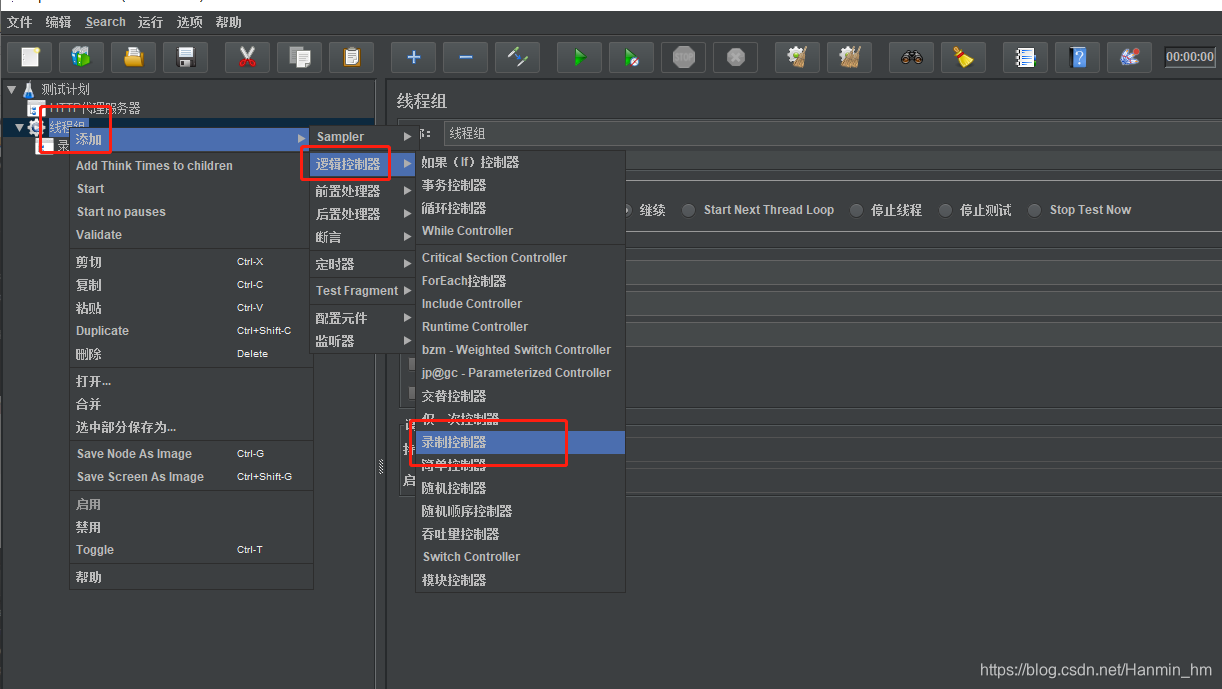Select the Stop Thread (停止线程) radio

[856, 210]
